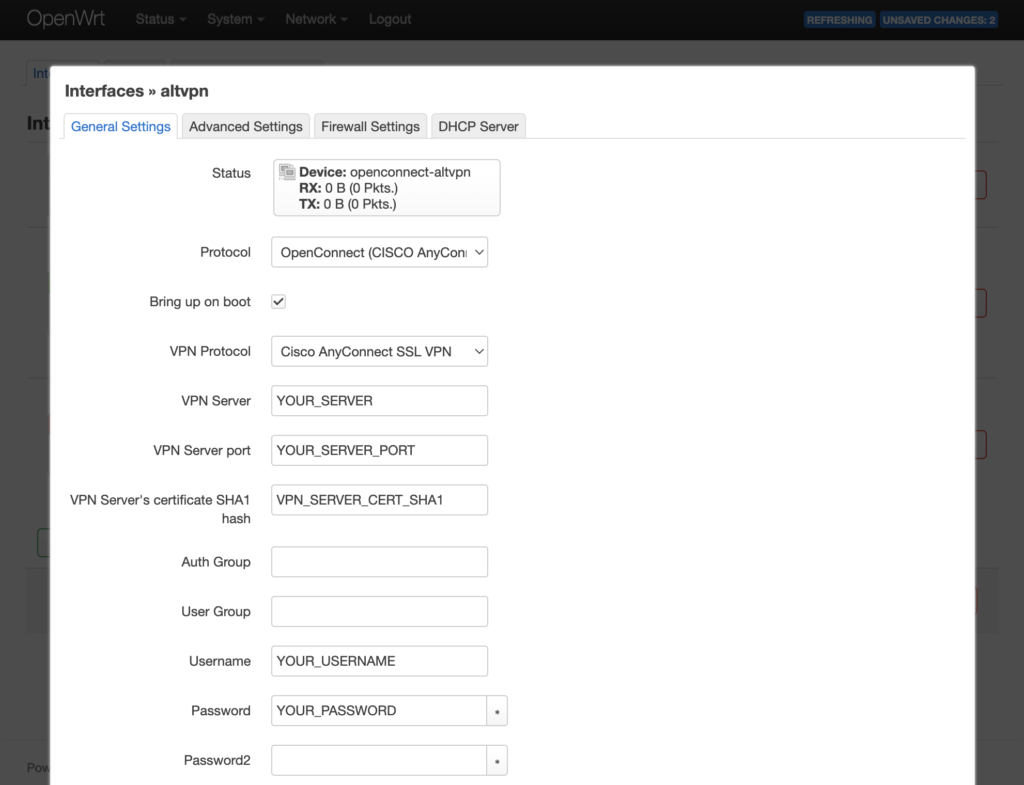
Task: Click the Logout link
Action: click(390, 19)
